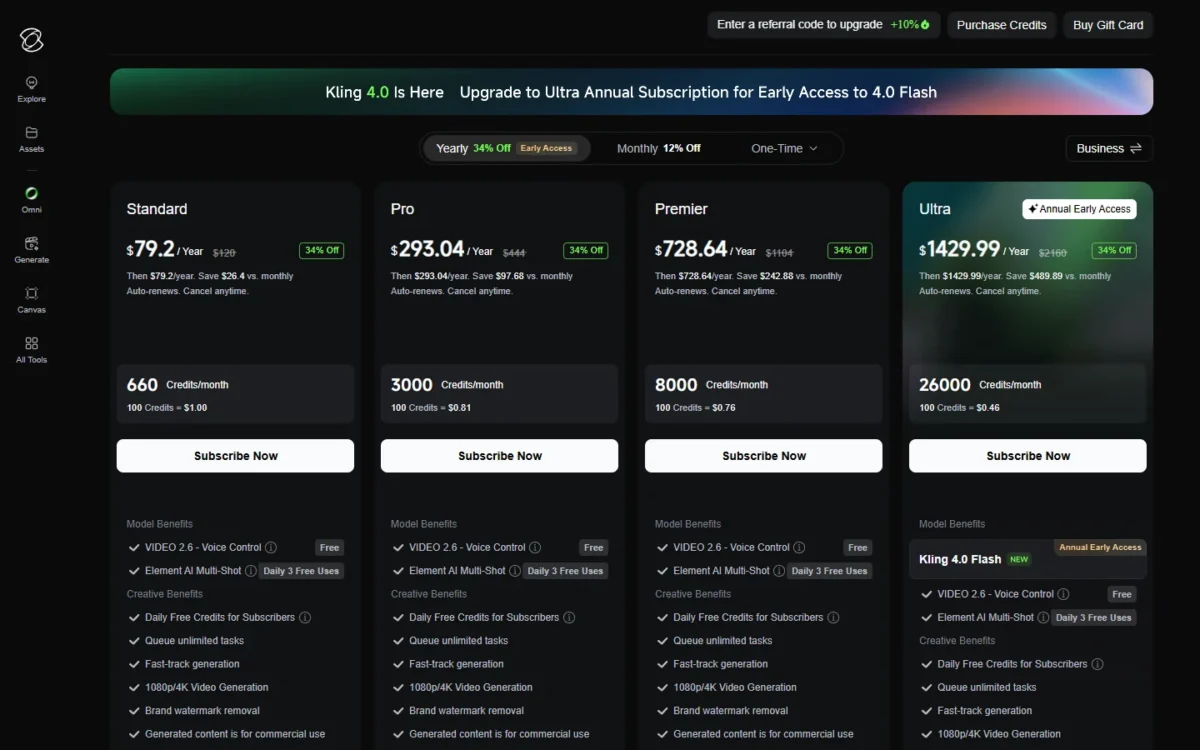Screen dimensions: 1200x750
Task: Click info icon beside Premier Element AI Multi-Shot
Action: click(x=779, y=571)
